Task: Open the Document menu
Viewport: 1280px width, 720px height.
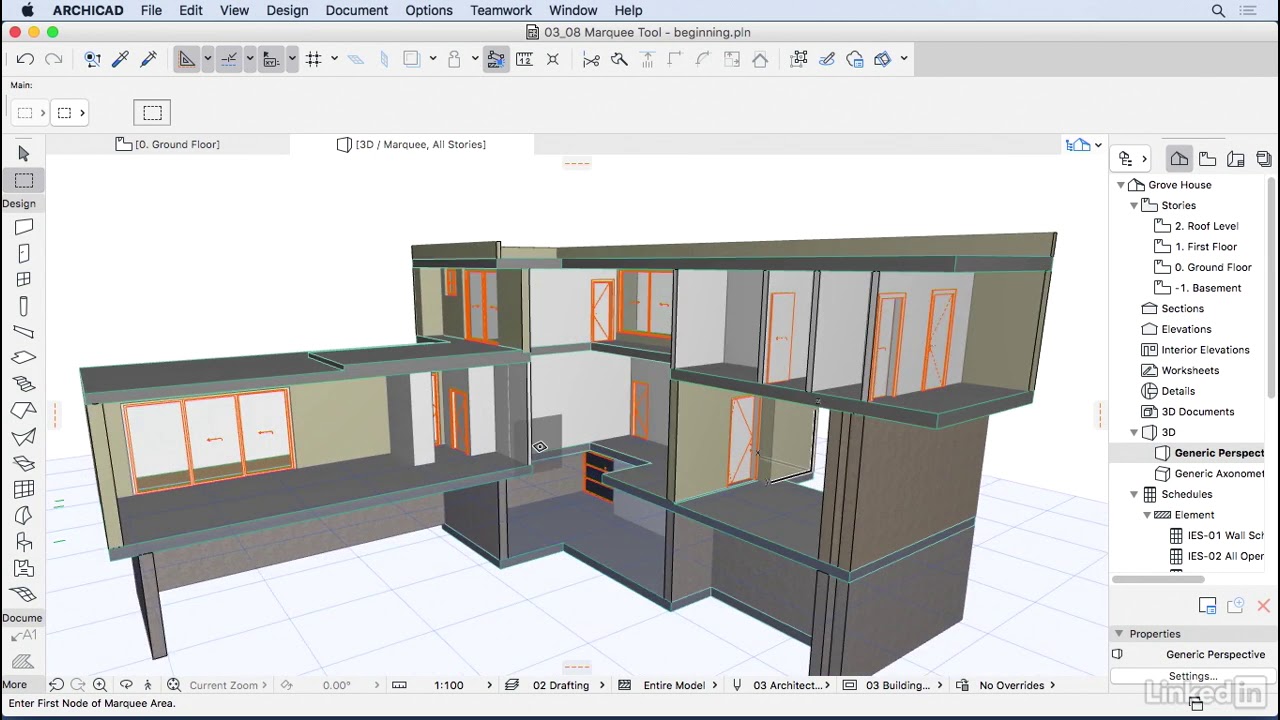Action: tap(356, 10)
